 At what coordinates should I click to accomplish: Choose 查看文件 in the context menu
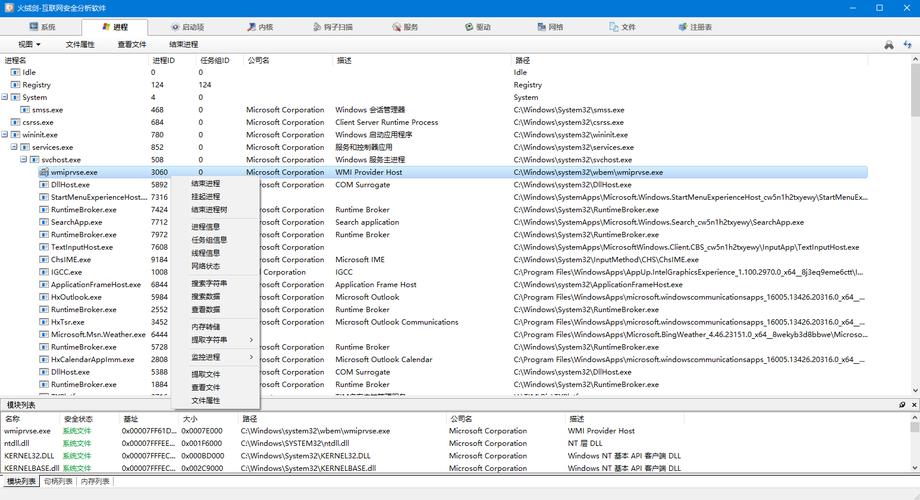(205, 387)
